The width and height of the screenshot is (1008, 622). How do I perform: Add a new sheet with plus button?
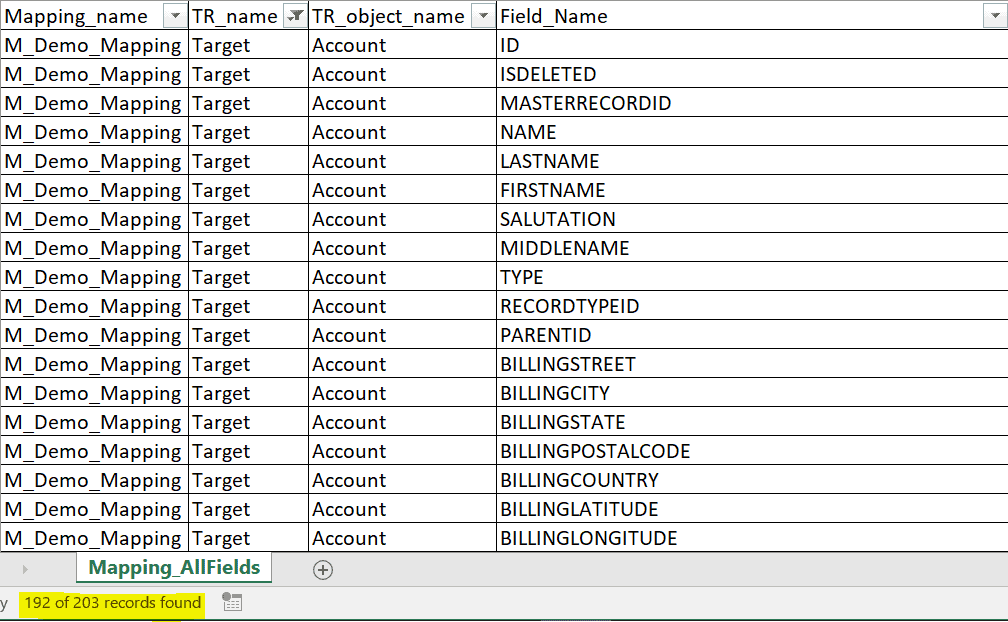(323, 570)
